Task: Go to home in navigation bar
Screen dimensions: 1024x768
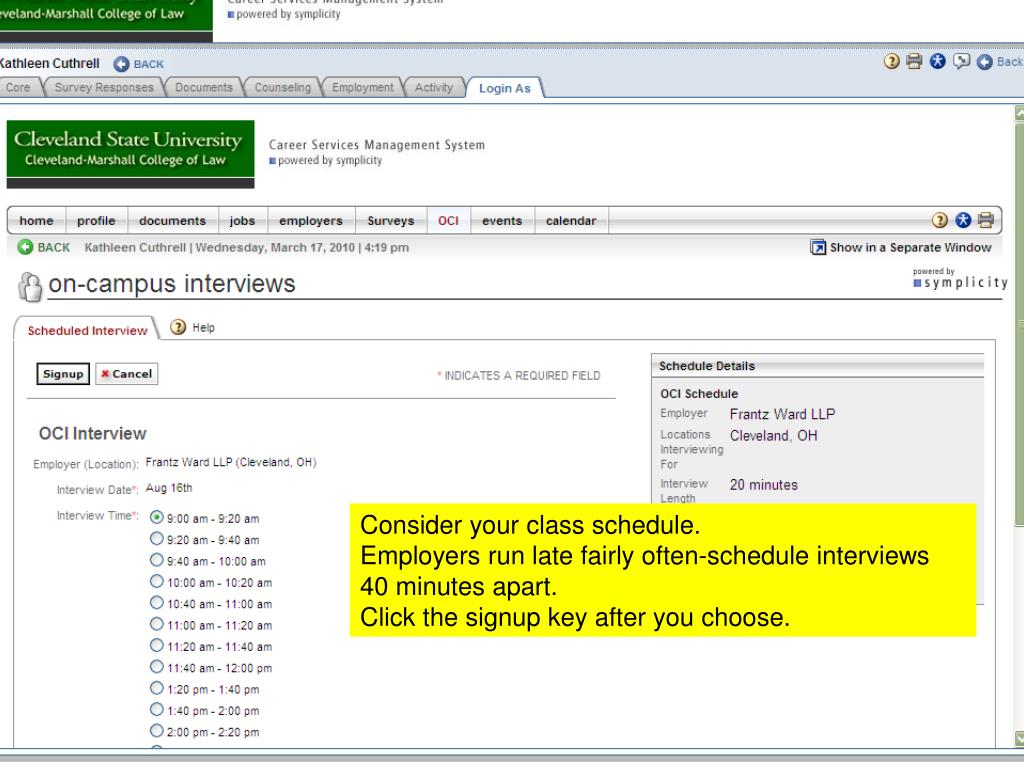Action: click(x=37, y=221)
